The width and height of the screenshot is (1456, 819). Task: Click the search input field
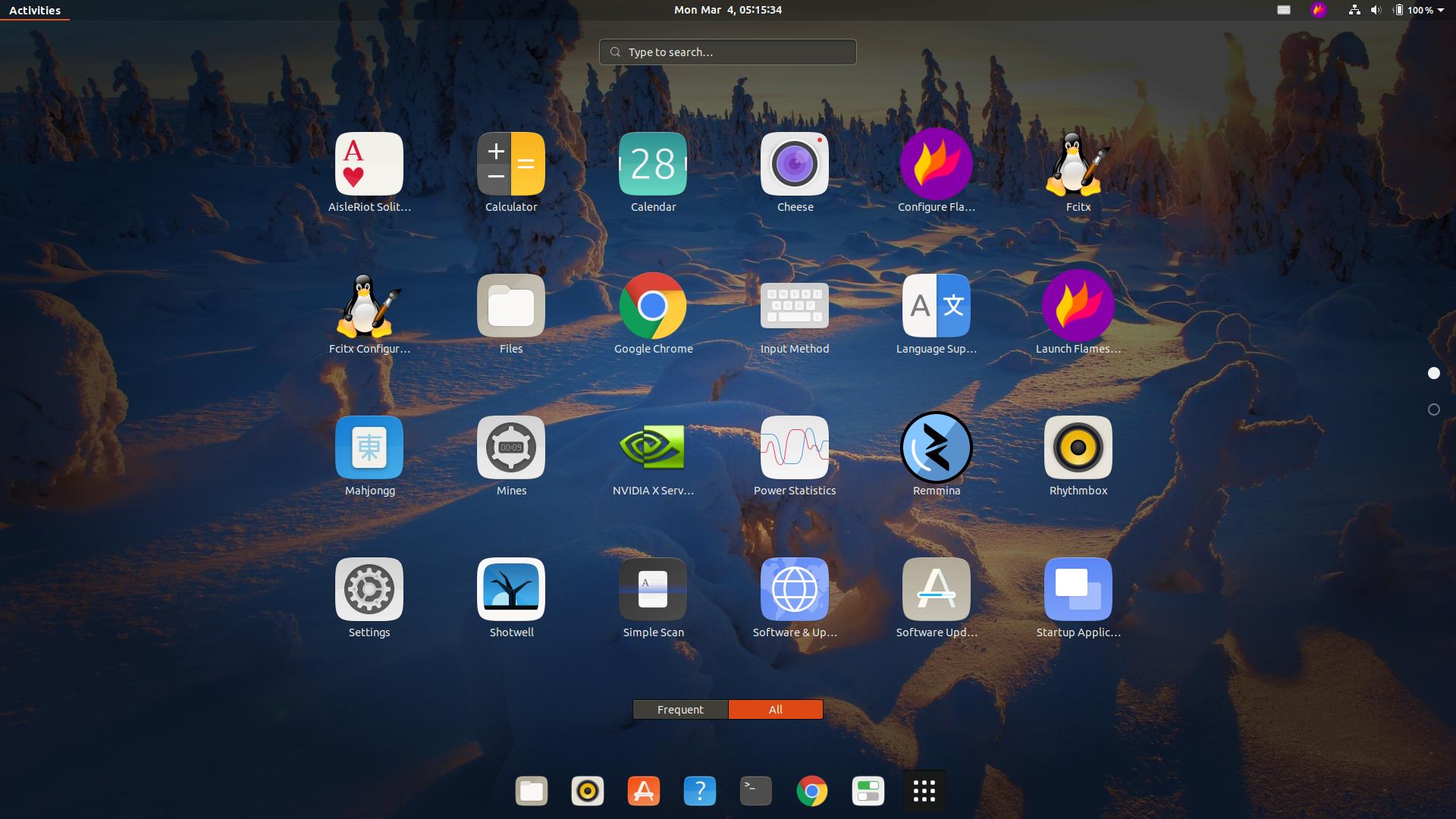point(727,52)
